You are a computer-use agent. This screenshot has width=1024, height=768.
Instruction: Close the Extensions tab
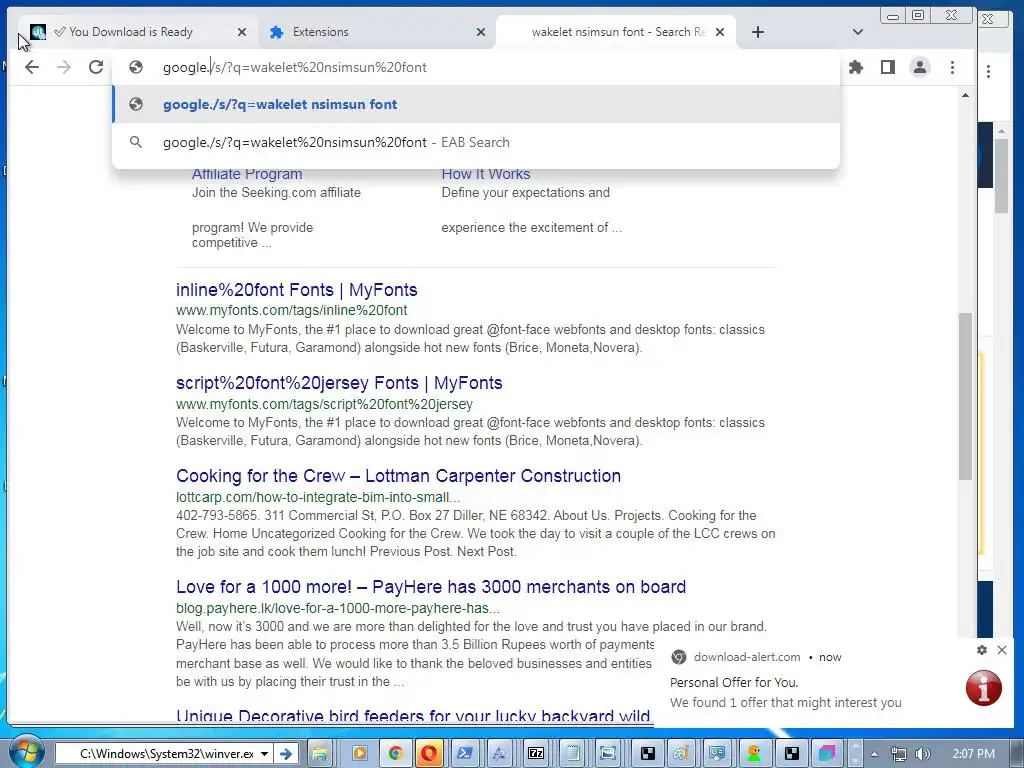click(481, 32)
